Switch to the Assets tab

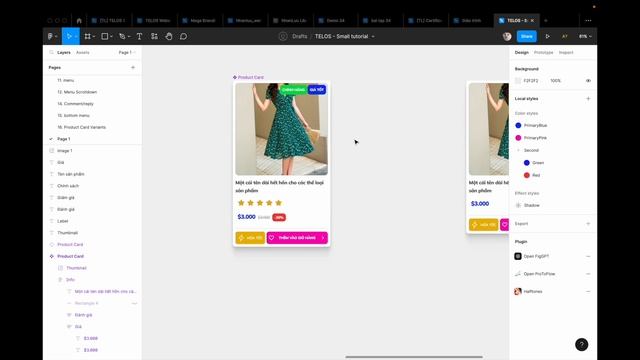(82, 52)
